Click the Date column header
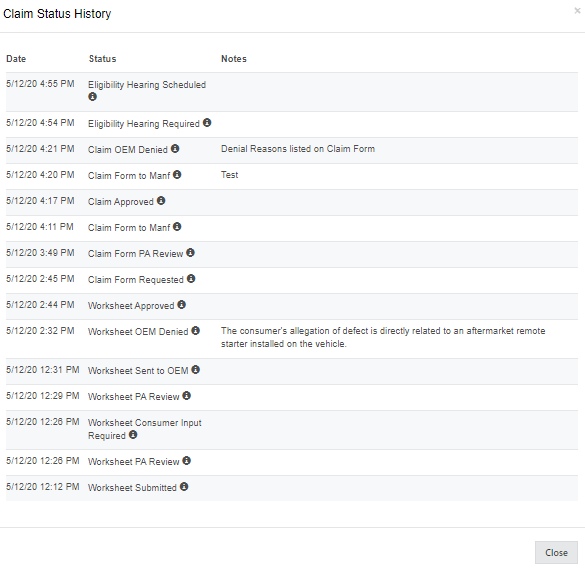 16,59
